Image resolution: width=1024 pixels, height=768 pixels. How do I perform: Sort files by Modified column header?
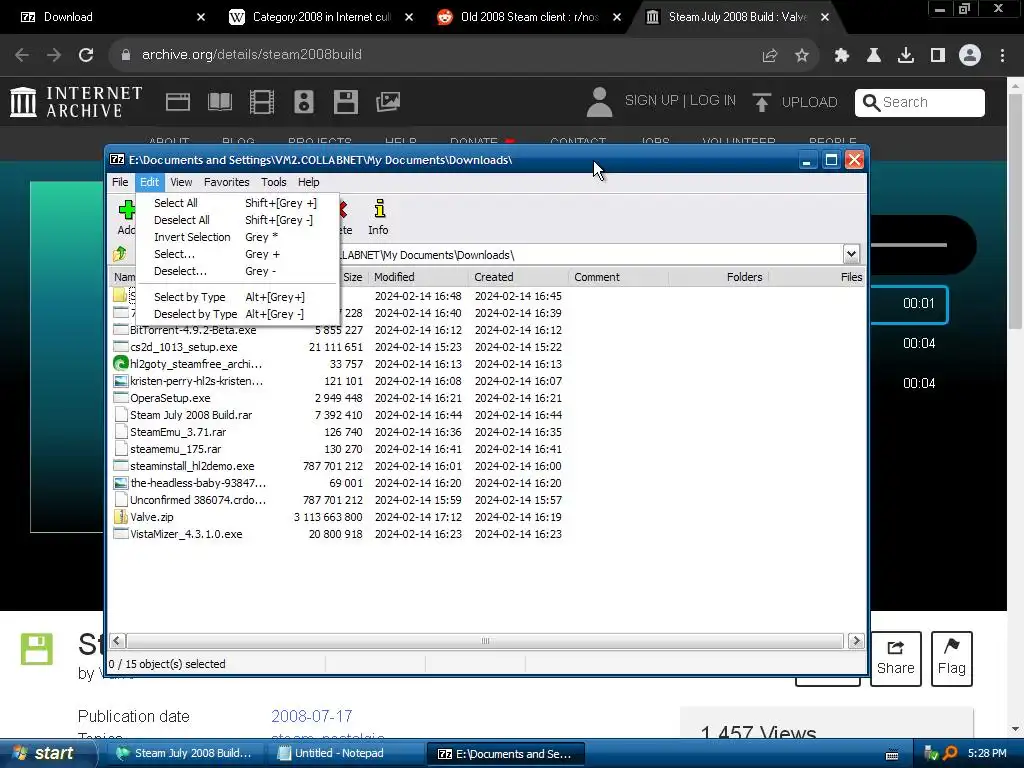[418, 277]
